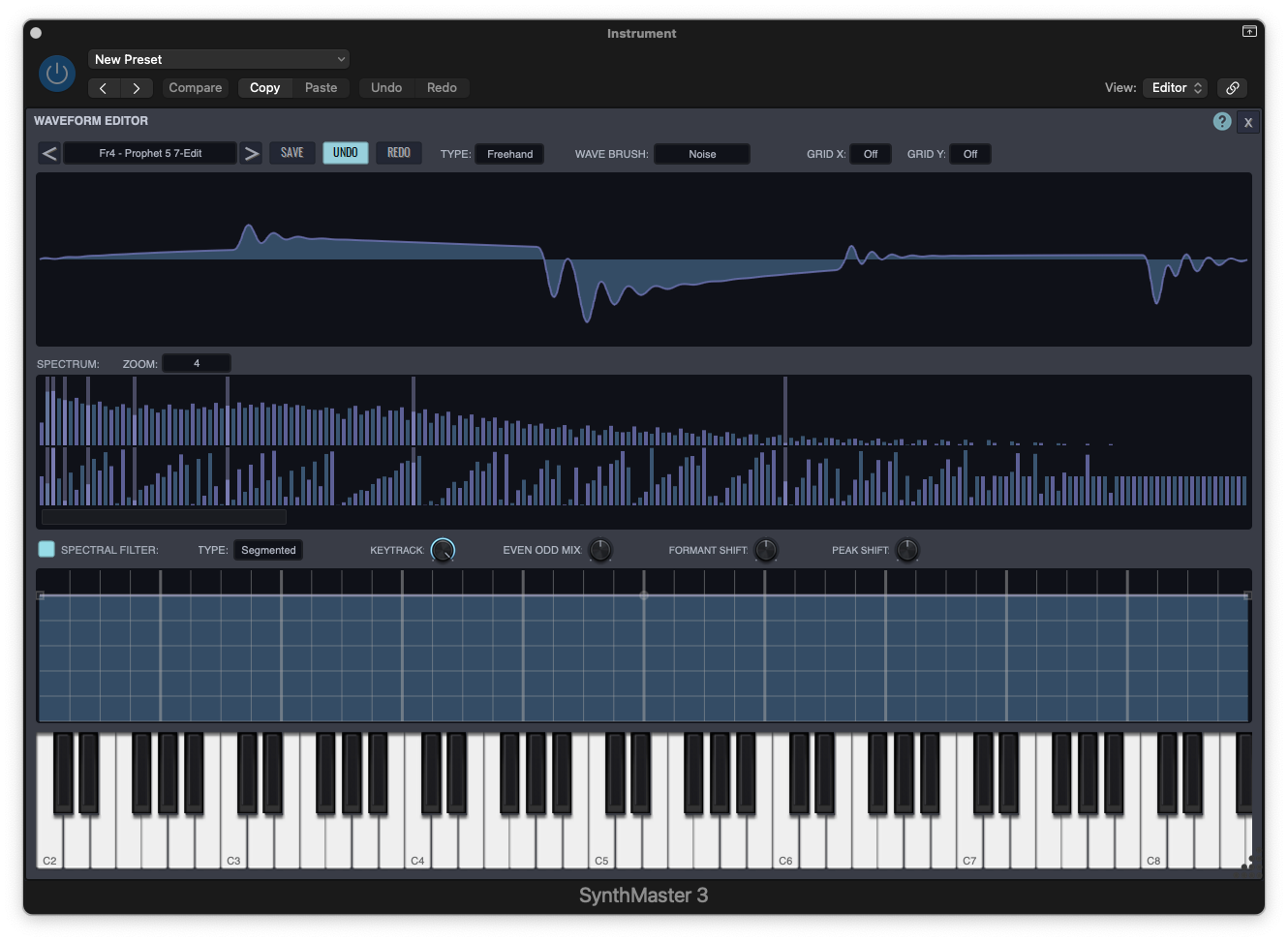Image resolution: width=1288 pixels, height=942 pixels.
Task: Save the waveform with SAVE button
Action: pos(291,153)
